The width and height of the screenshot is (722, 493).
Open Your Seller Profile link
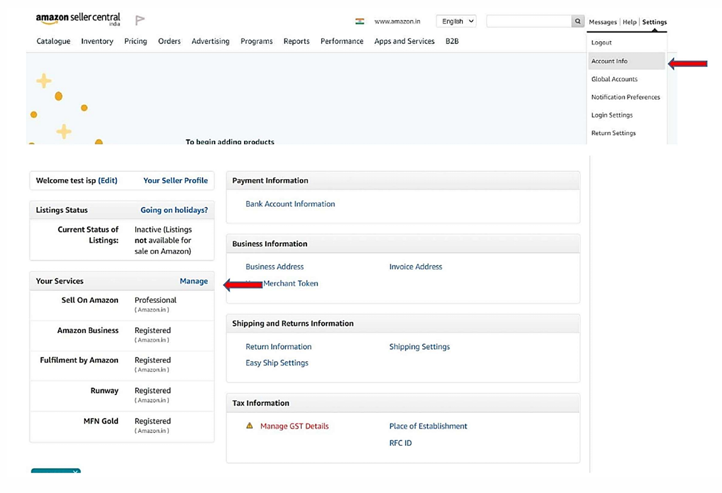tap(175, 181)
